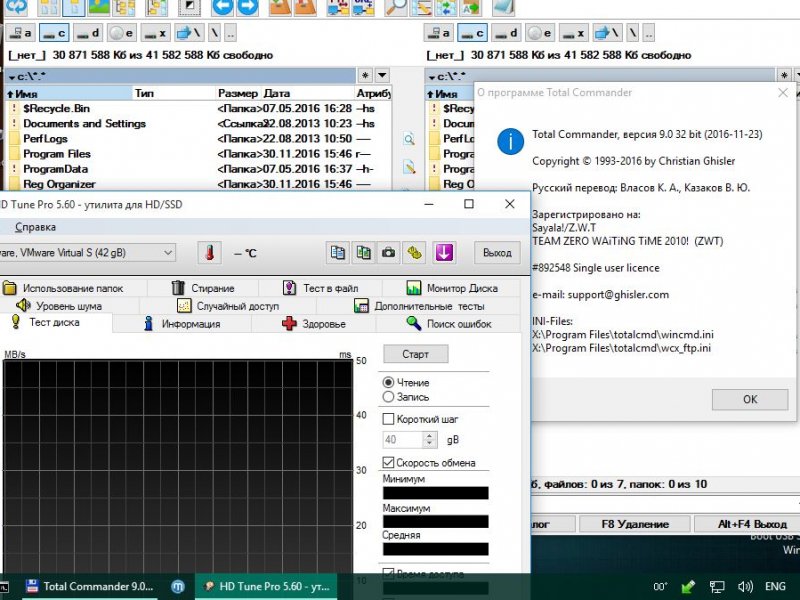This screenshot has height=600, width=800.
Task: Sort left panel by the Размер column
Action: coord(238,93)
